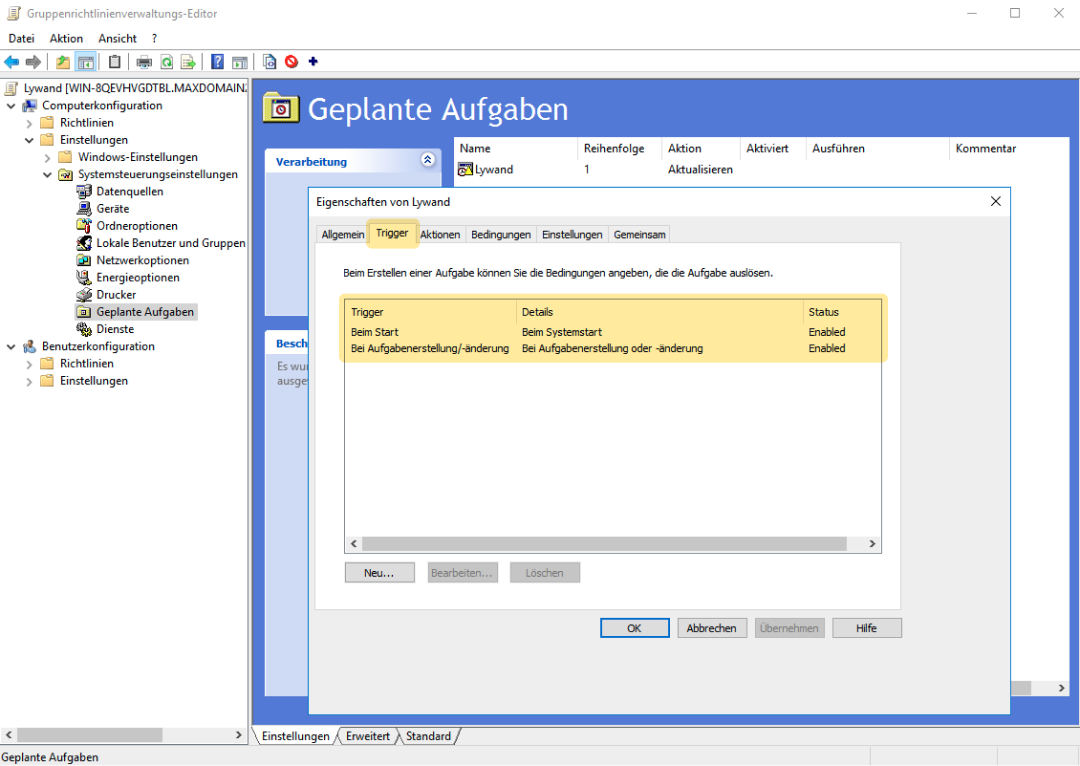Click the dark blue plus icon
The height and width of the screenshot is (766, 1080).
313,61
